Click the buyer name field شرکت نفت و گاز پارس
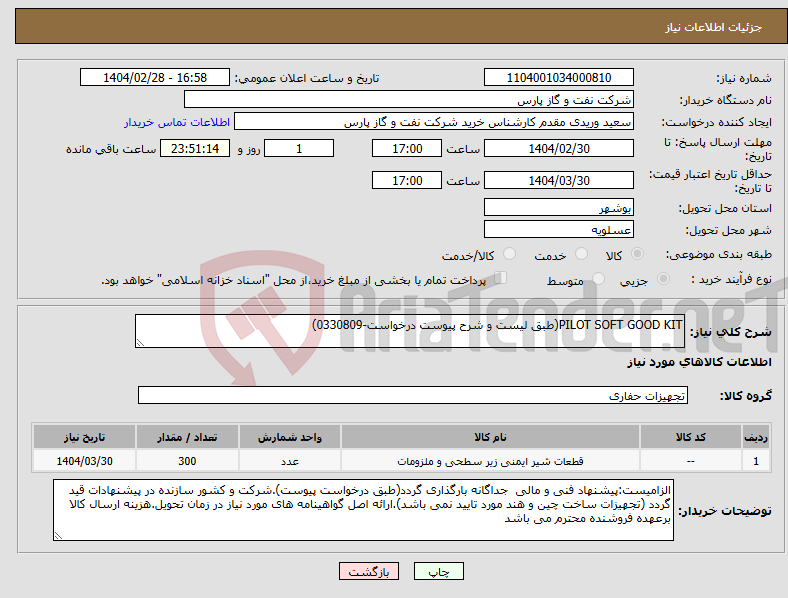This screenshot has width=788, height=598. pos(409,99)
